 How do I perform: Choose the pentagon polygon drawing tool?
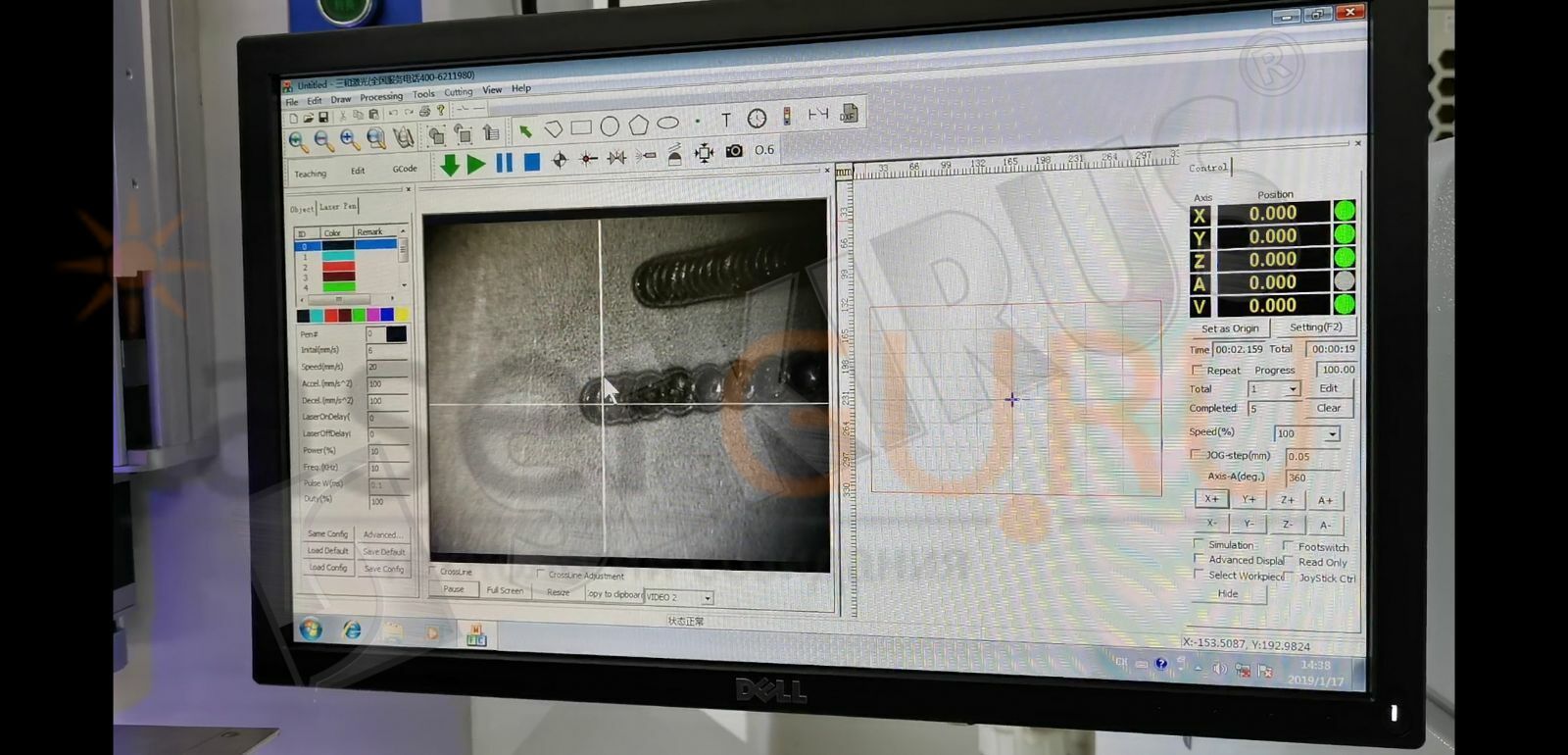639,125
